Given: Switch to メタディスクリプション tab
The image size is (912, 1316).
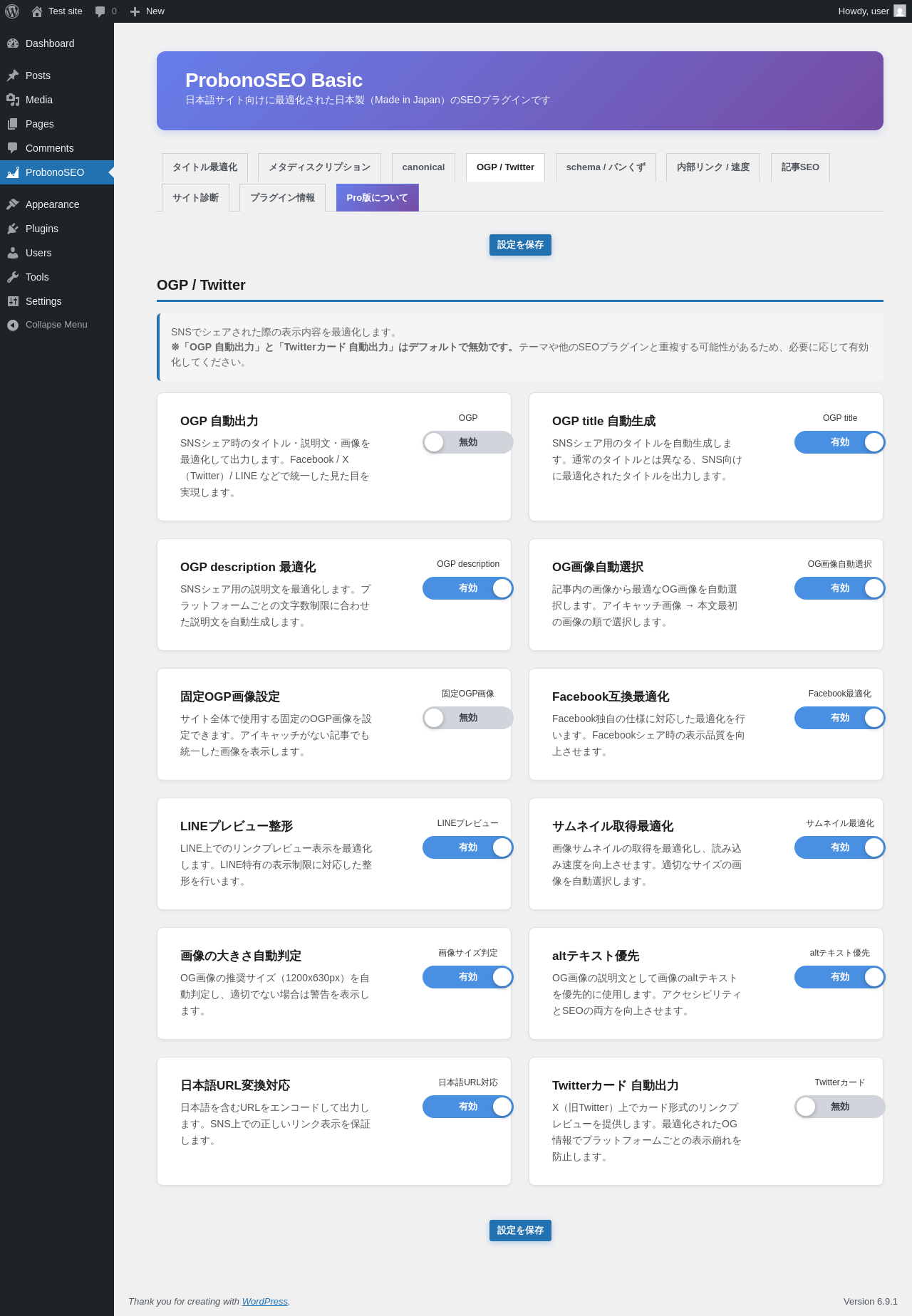Looking at the screenshot, I should (x=319, y=167).
